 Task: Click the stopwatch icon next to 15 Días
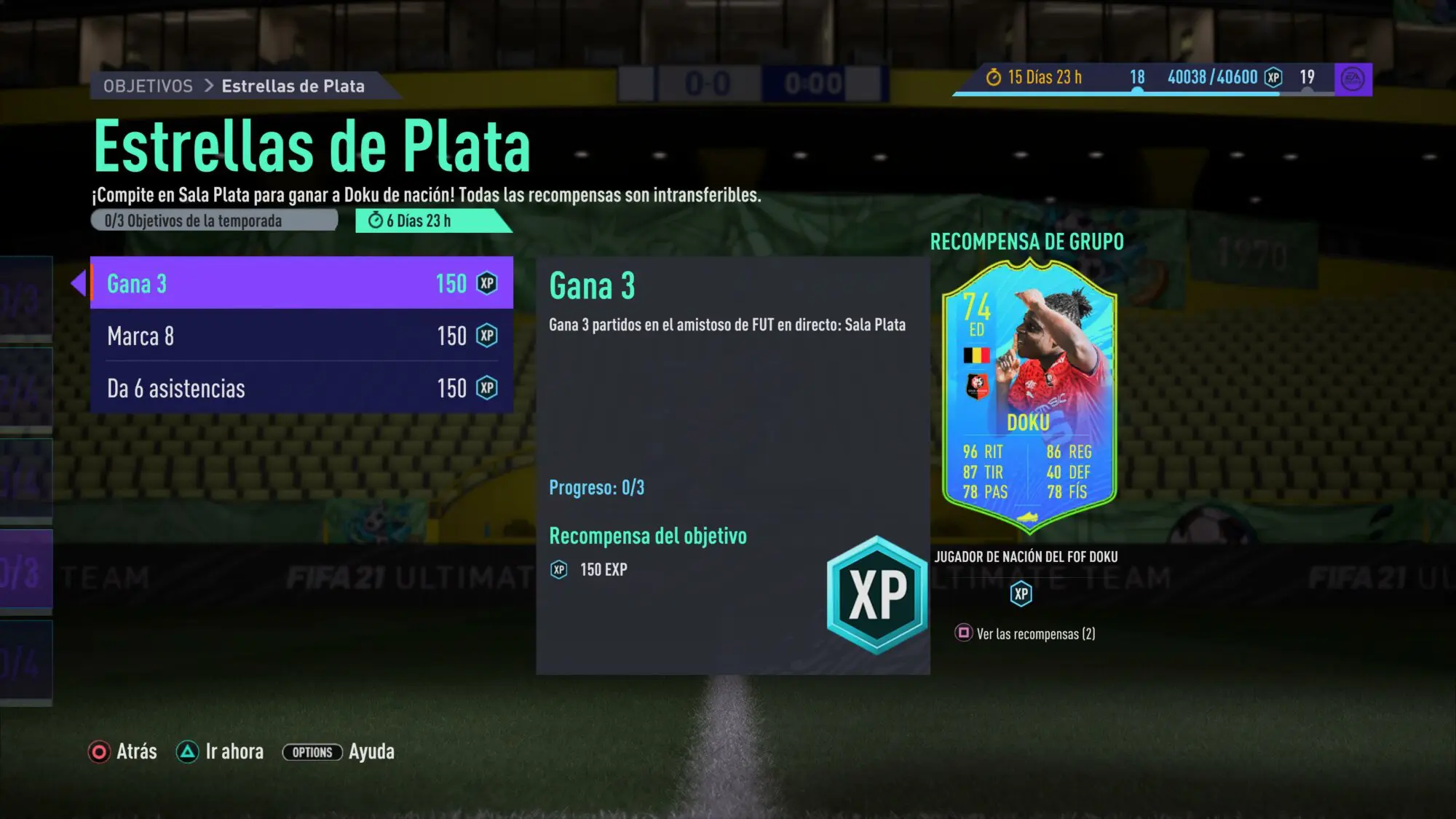coord(994,77)
